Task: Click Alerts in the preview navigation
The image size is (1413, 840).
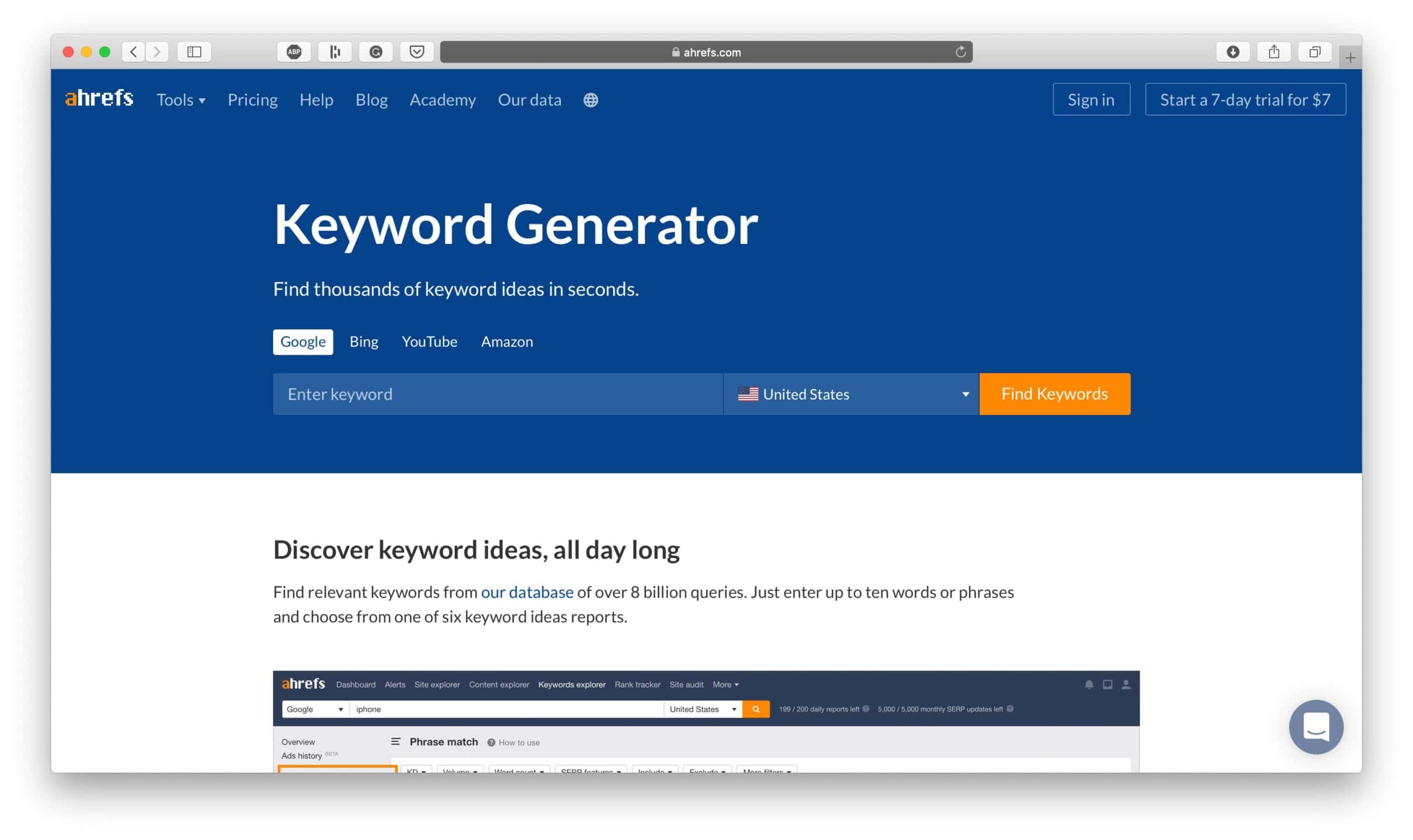Action: point(395,684)
